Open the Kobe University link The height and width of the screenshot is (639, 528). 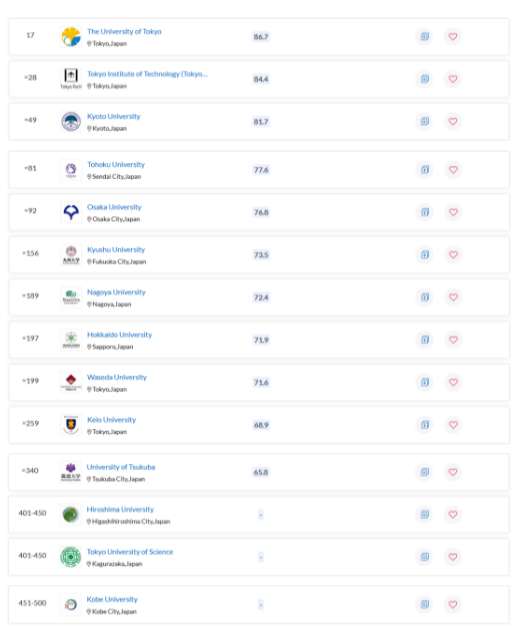pyautogui.click(x=112, y=599)
